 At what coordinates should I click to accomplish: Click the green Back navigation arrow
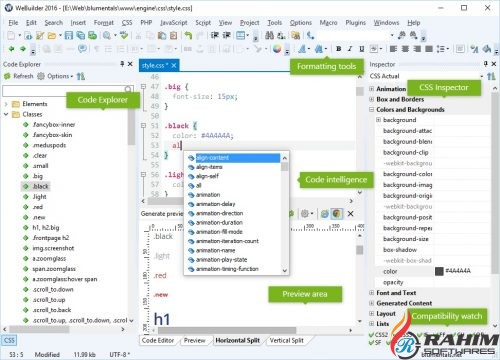pyautogui.click(x=11, y=49)
